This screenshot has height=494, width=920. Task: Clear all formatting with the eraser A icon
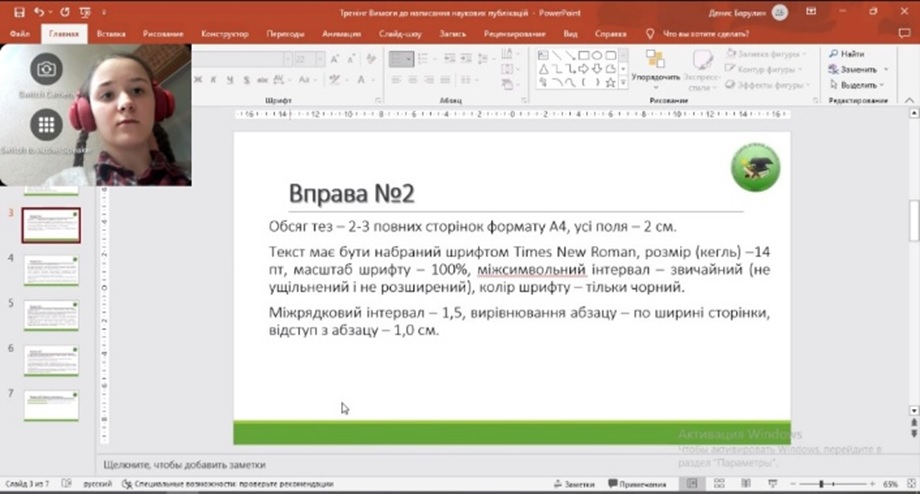371,59
